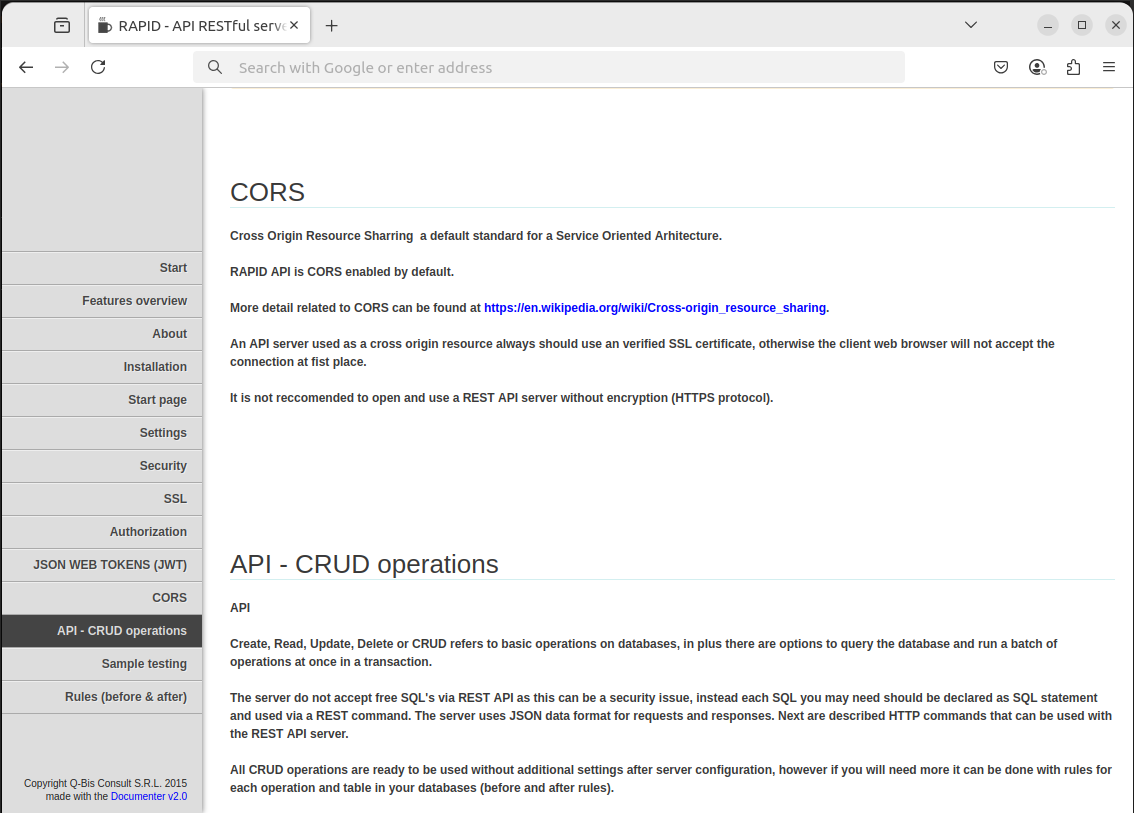Go to Authorization in sidebar
Screen dimensions: 1134x813
(102, 532)
